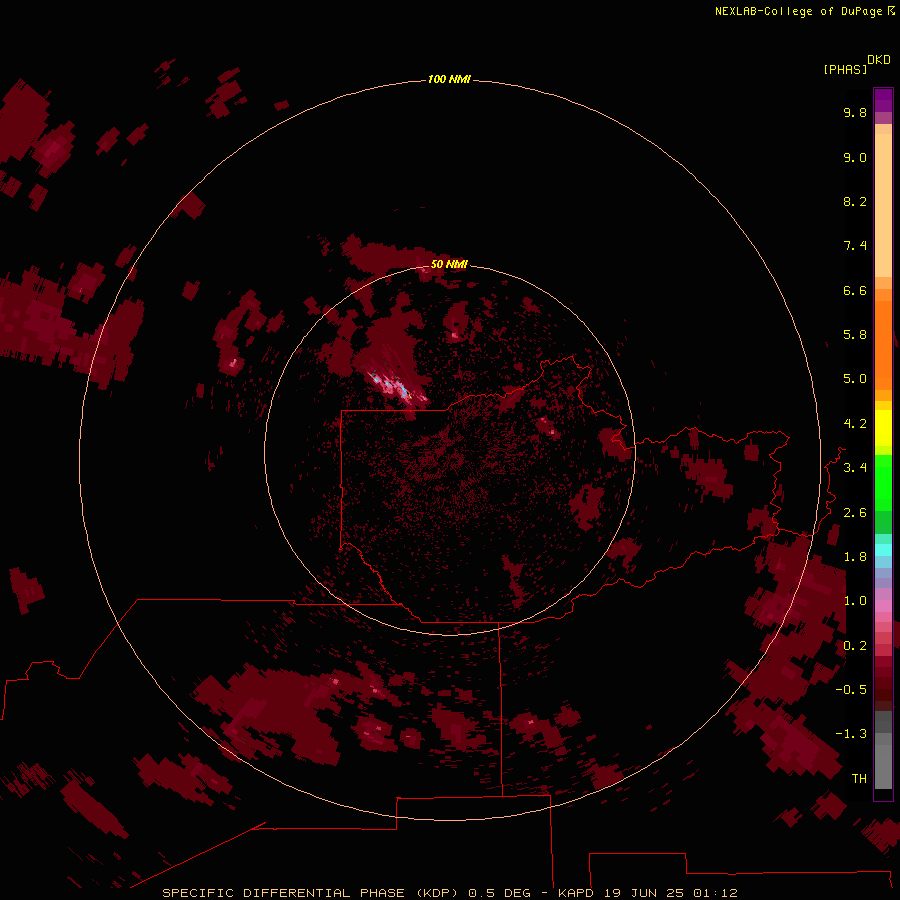This screenshot has height=900, width=900.
Task: Click the KAPD 19 JUN 25 01:12 timestamp
Action: pyautogui.click(x=647, y=893)
